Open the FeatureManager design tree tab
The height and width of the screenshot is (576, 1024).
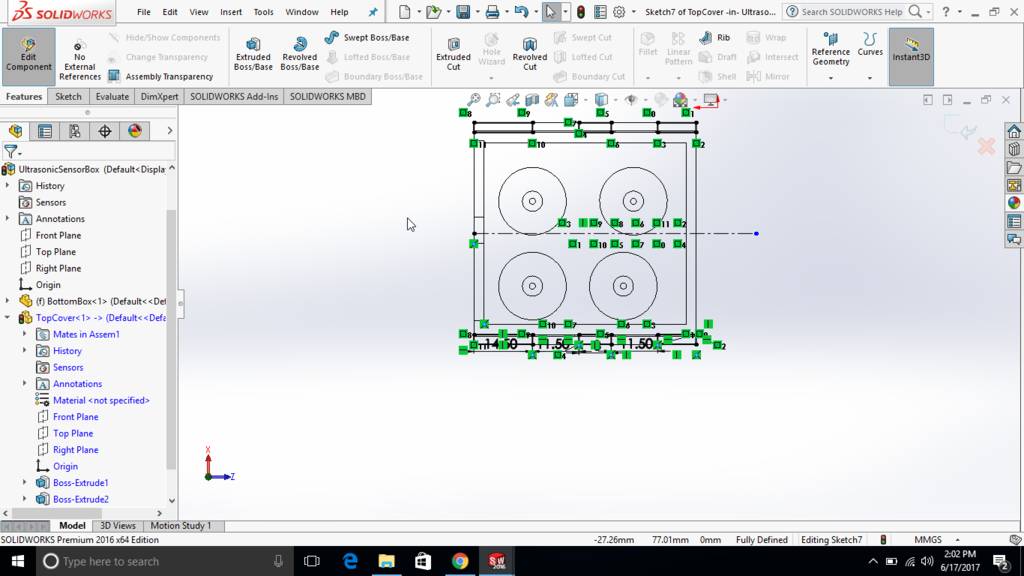[x=16, y=131]
